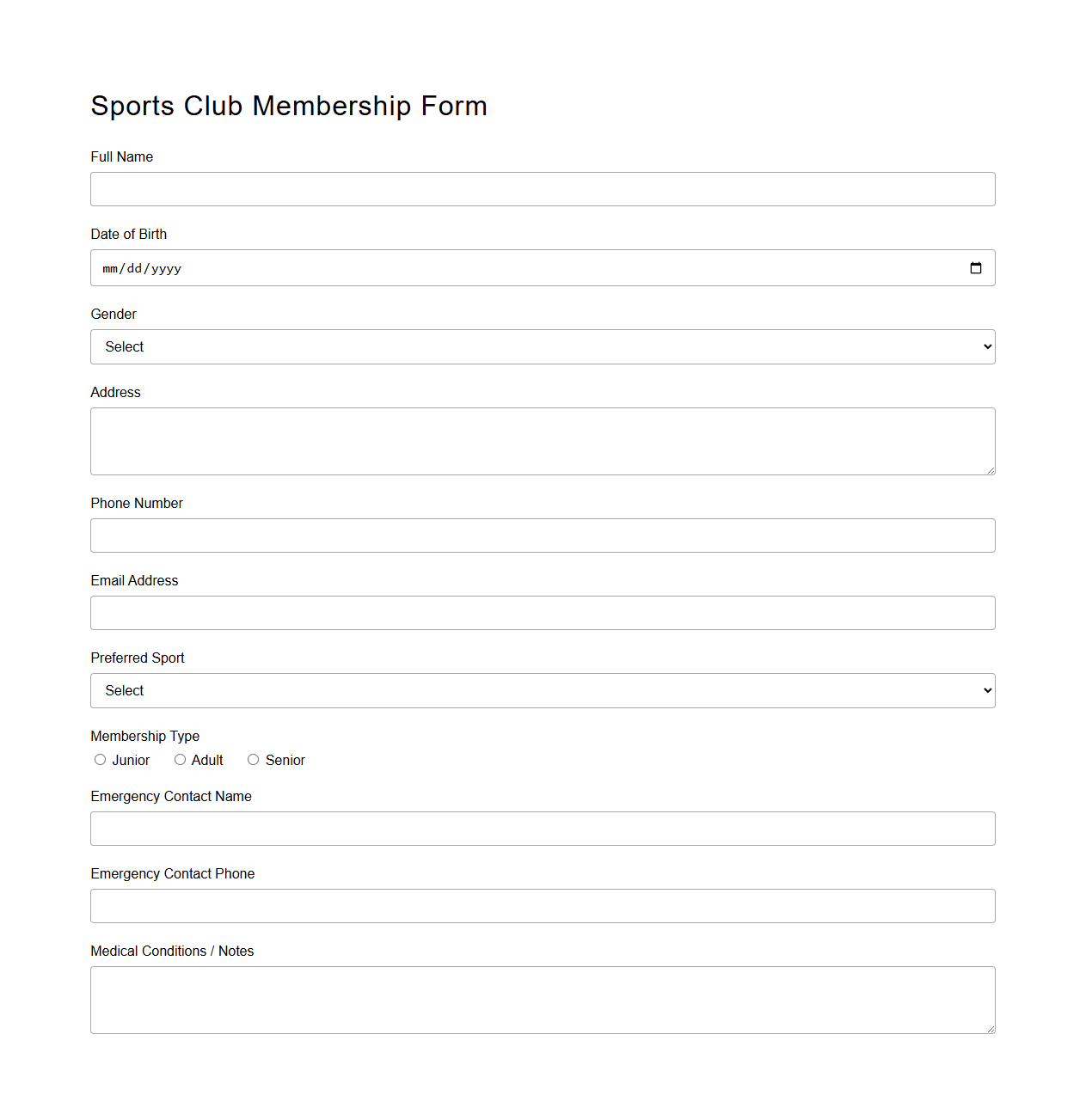Open the date picker calendar icon
The width and height of the screenshot is (1086, 1120).
click(976, 267)
